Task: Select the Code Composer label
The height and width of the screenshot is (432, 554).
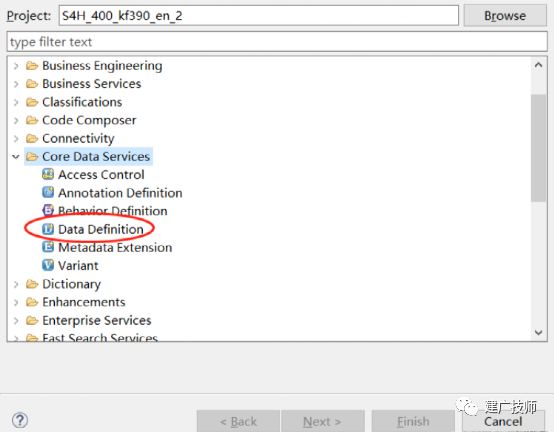Action: tap(89, 120)
